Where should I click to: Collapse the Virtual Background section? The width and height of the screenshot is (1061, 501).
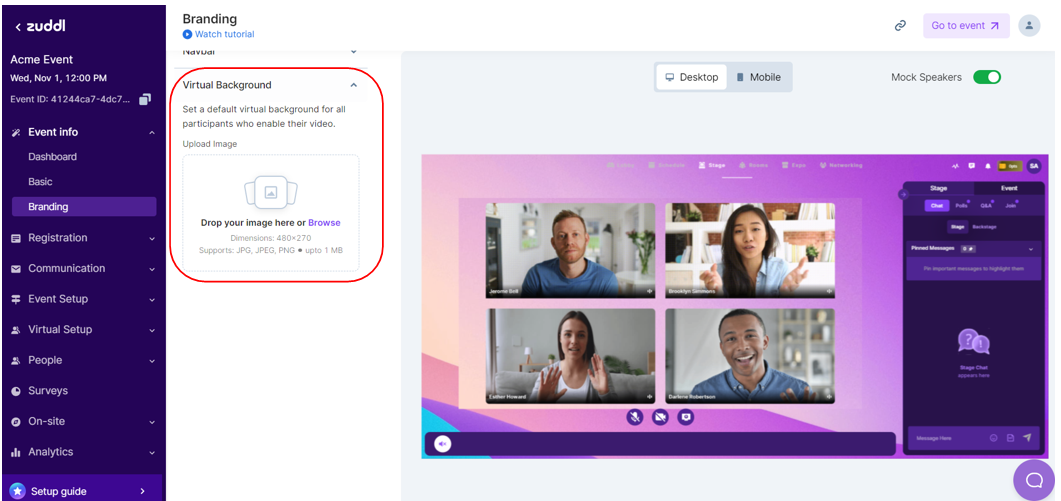pyautogui.click(x=353, y=85)
